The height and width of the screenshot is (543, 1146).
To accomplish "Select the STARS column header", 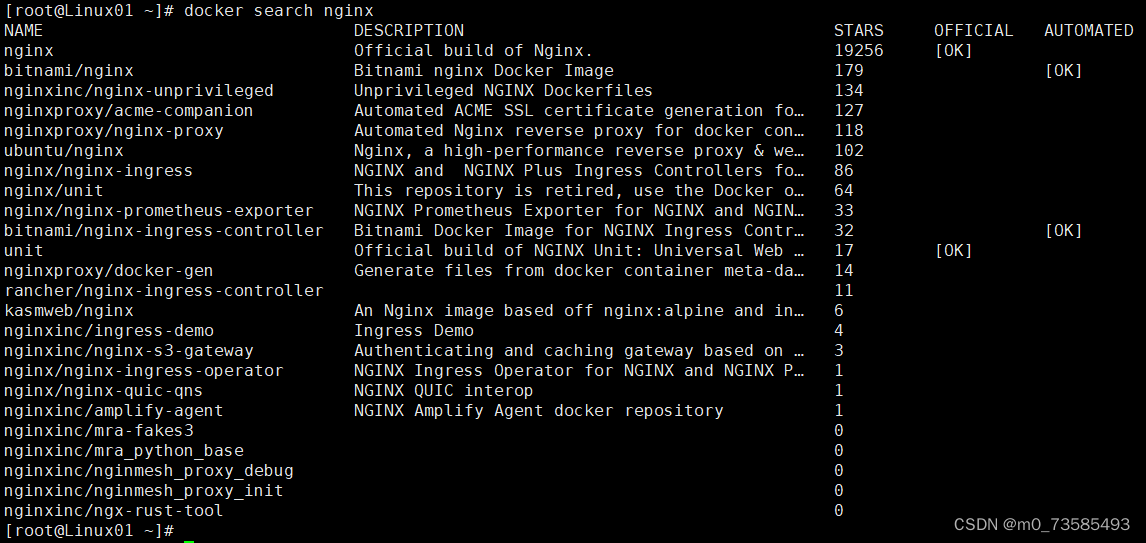I will point(858,31).
